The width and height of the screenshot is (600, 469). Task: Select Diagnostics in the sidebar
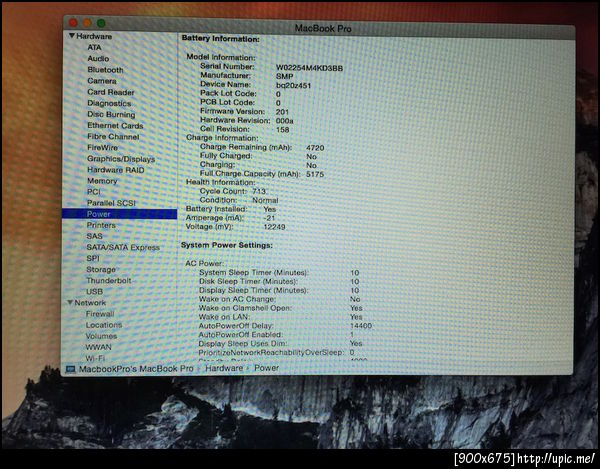(x=109, y=103)
